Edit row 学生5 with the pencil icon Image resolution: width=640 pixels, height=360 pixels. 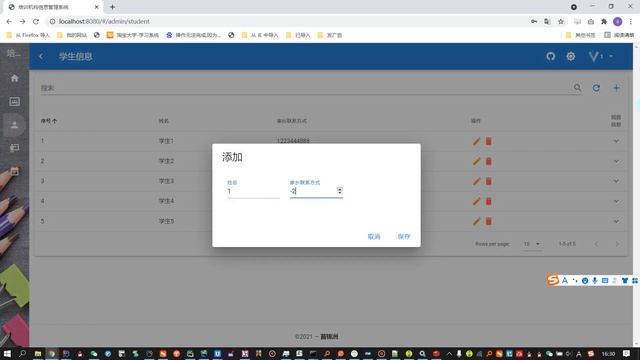(x=476, y=221)
